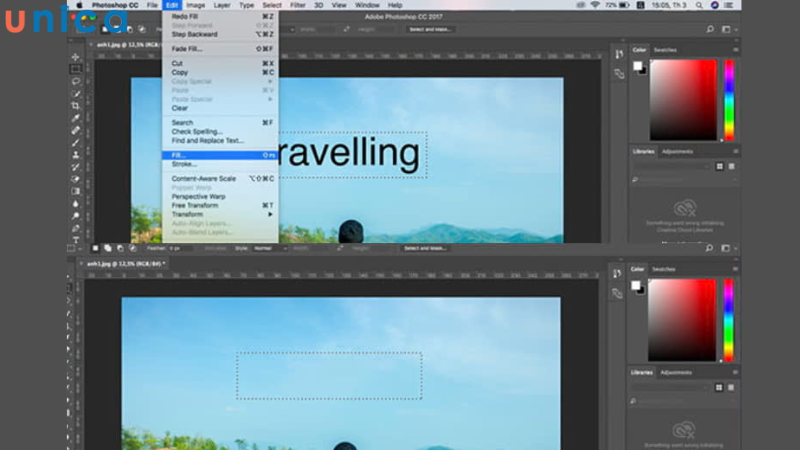The width and height of the screenshot is (800, 450).
Task: Select the Eraser tool in upper toolbar
Action: [76, 179]
